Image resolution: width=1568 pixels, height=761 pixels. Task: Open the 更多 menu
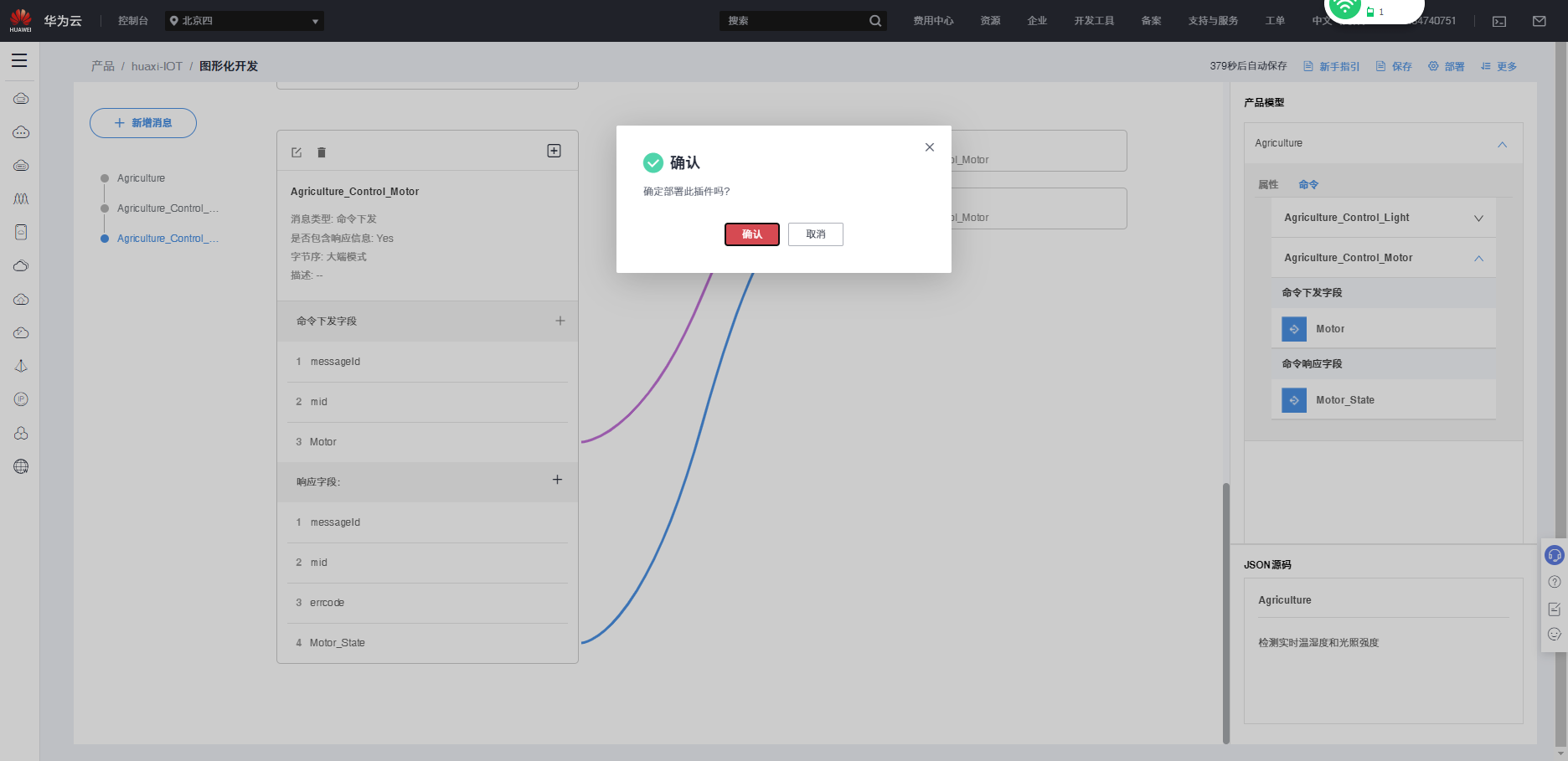pos(1498,66)
